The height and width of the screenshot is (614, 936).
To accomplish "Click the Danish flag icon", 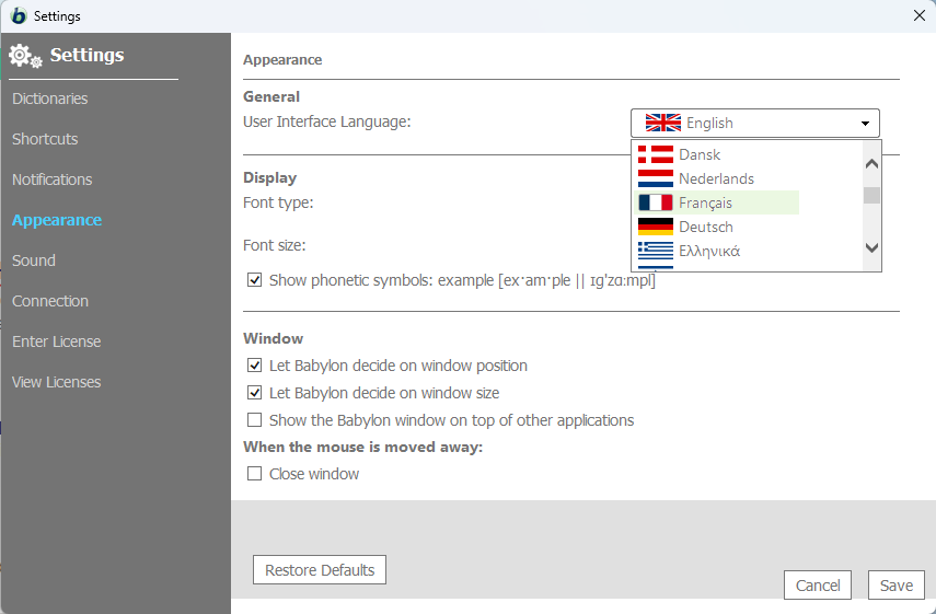I will (655, 155).
